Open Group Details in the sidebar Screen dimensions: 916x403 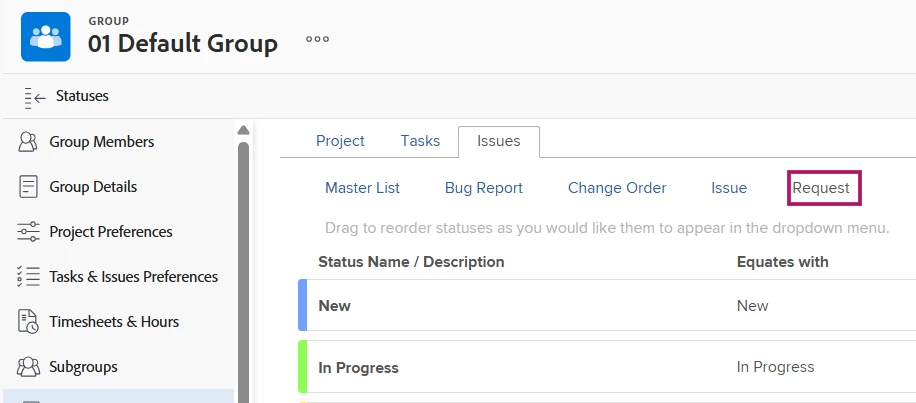[93, 187]
